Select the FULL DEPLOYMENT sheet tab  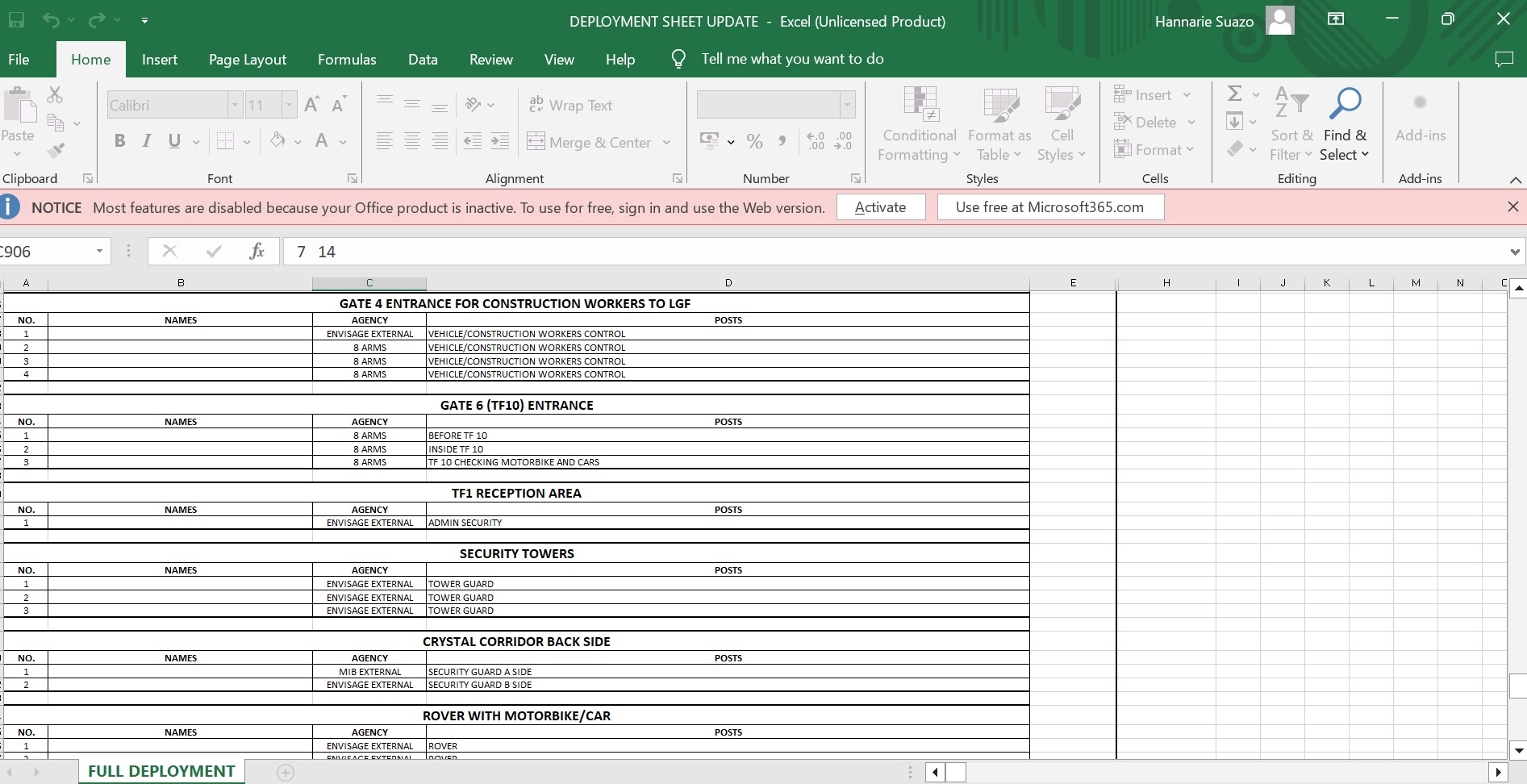(161, 771)
